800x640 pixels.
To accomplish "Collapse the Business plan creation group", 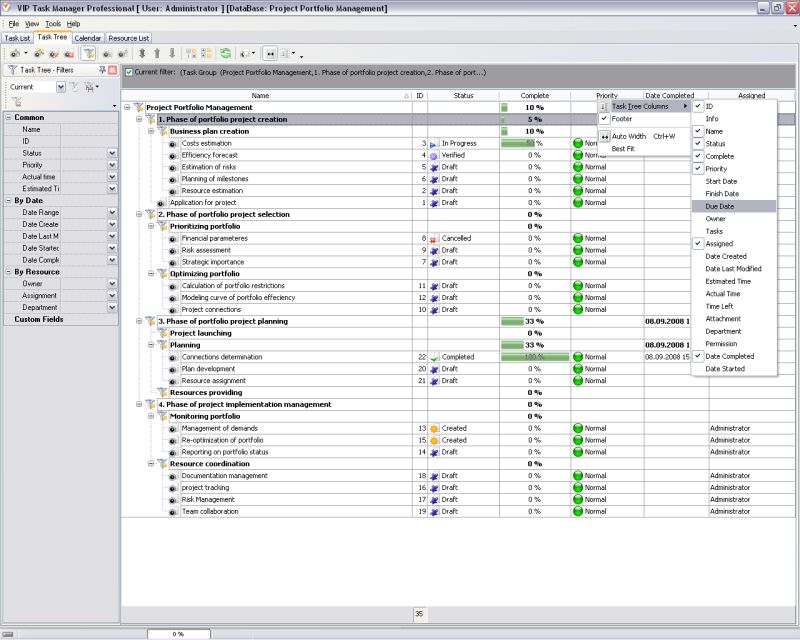I will 150,131.
